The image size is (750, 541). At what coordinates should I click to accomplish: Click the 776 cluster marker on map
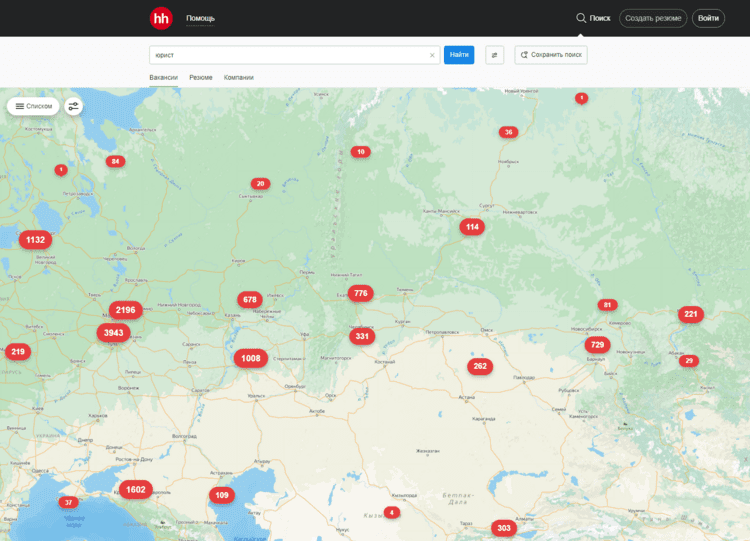click(360, 294)
